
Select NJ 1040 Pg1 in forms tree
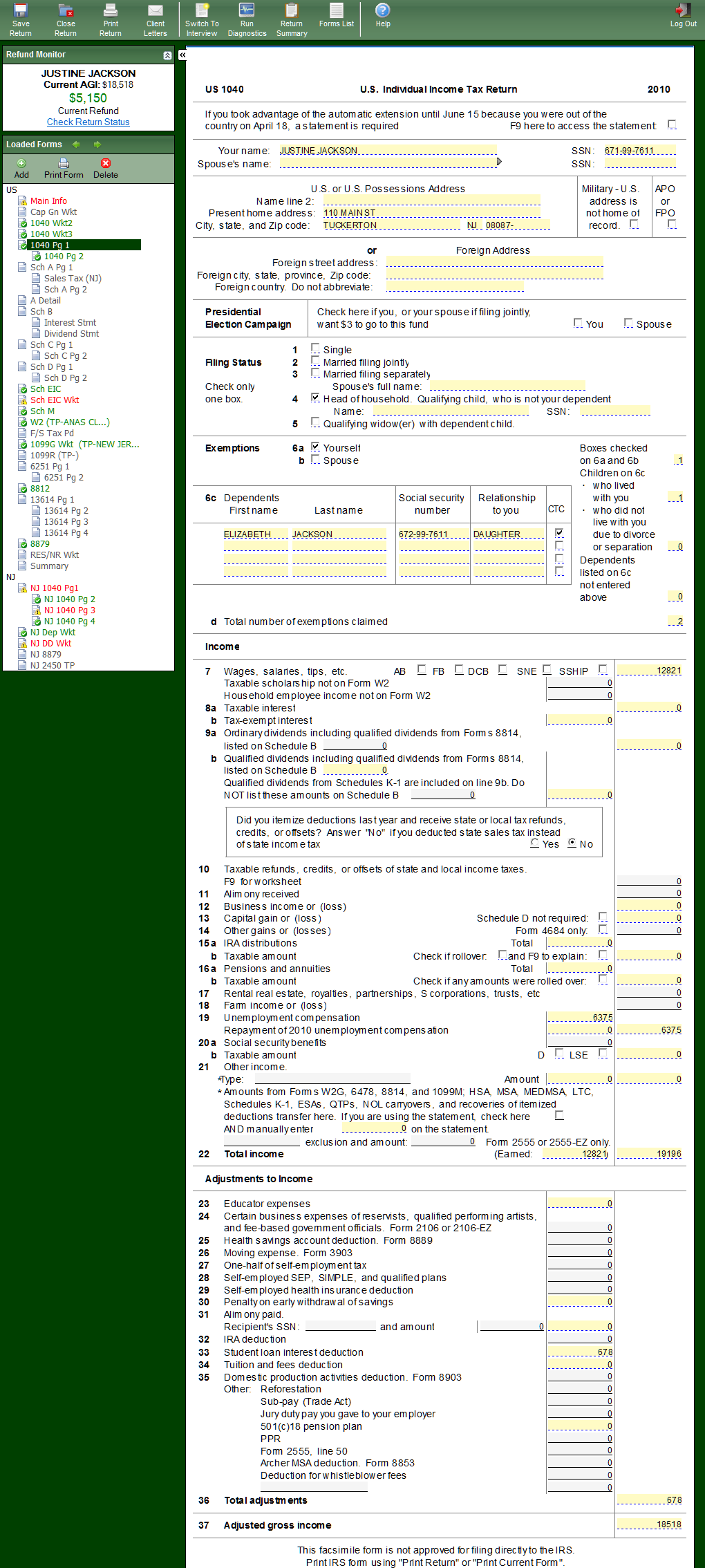coord(54,588)
